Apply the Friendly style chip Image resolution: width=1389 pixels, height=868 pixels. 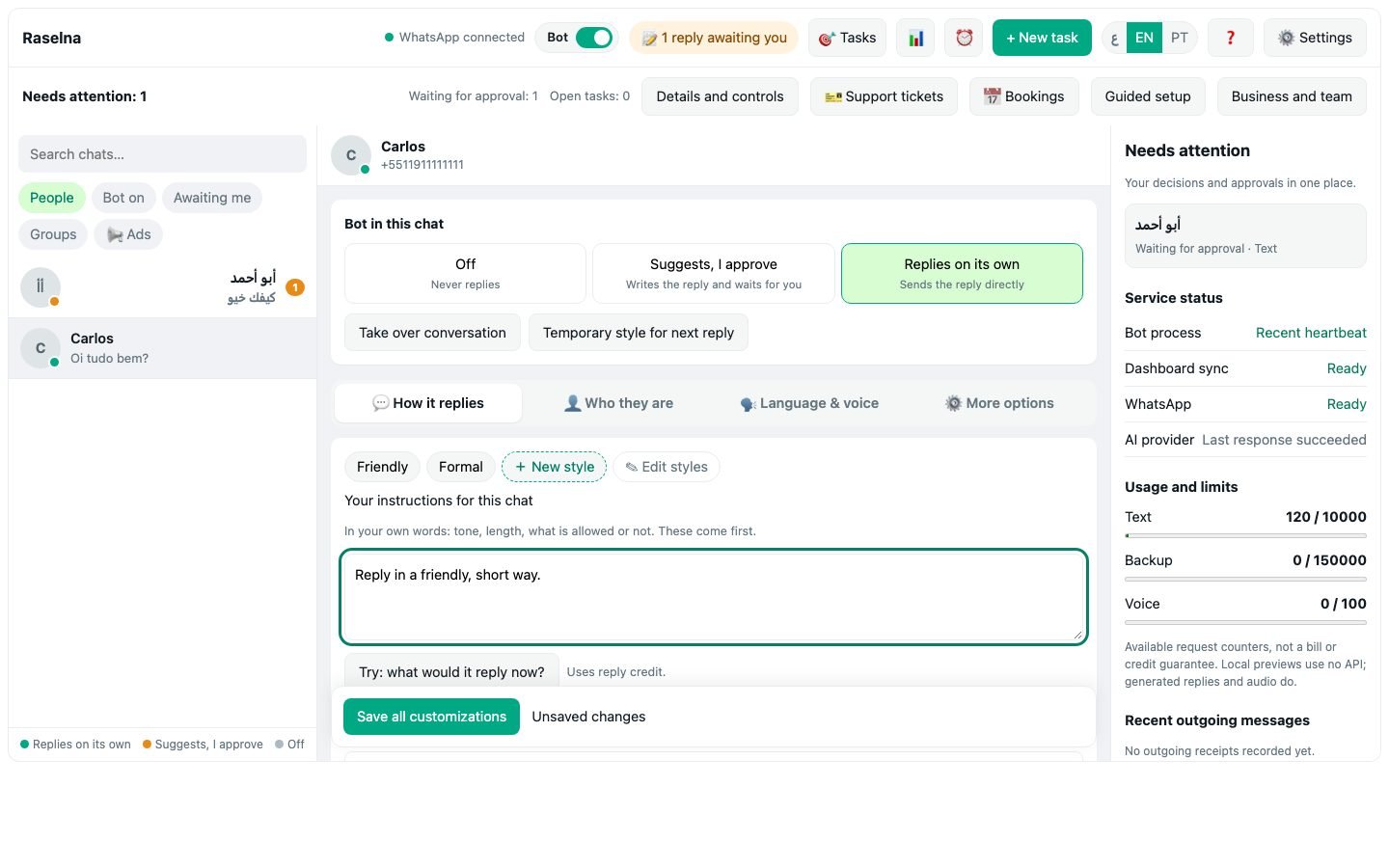coord(382,467)
